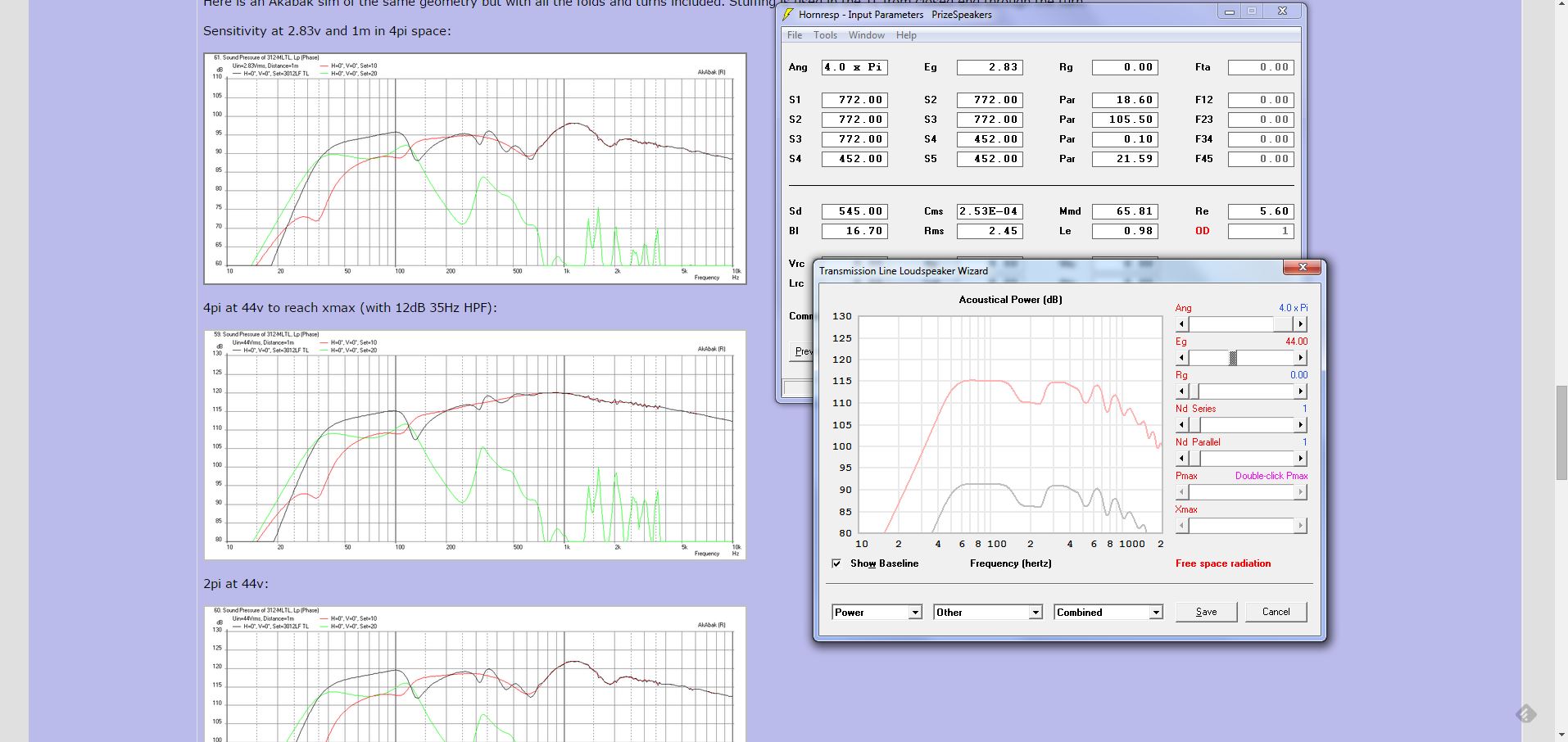Click the Save button in the wizard
Viewport: 1568px width, 742px height.
tap(1206, 612)
